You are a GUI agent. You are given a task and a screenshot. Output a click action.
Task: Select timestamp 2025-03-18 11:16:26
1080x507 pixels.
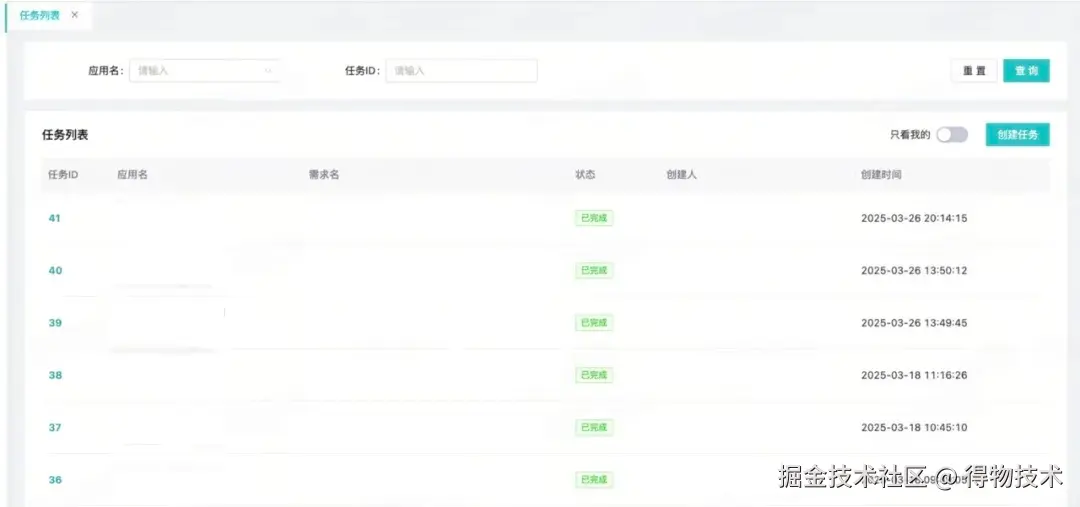click(x=914, y=375)
